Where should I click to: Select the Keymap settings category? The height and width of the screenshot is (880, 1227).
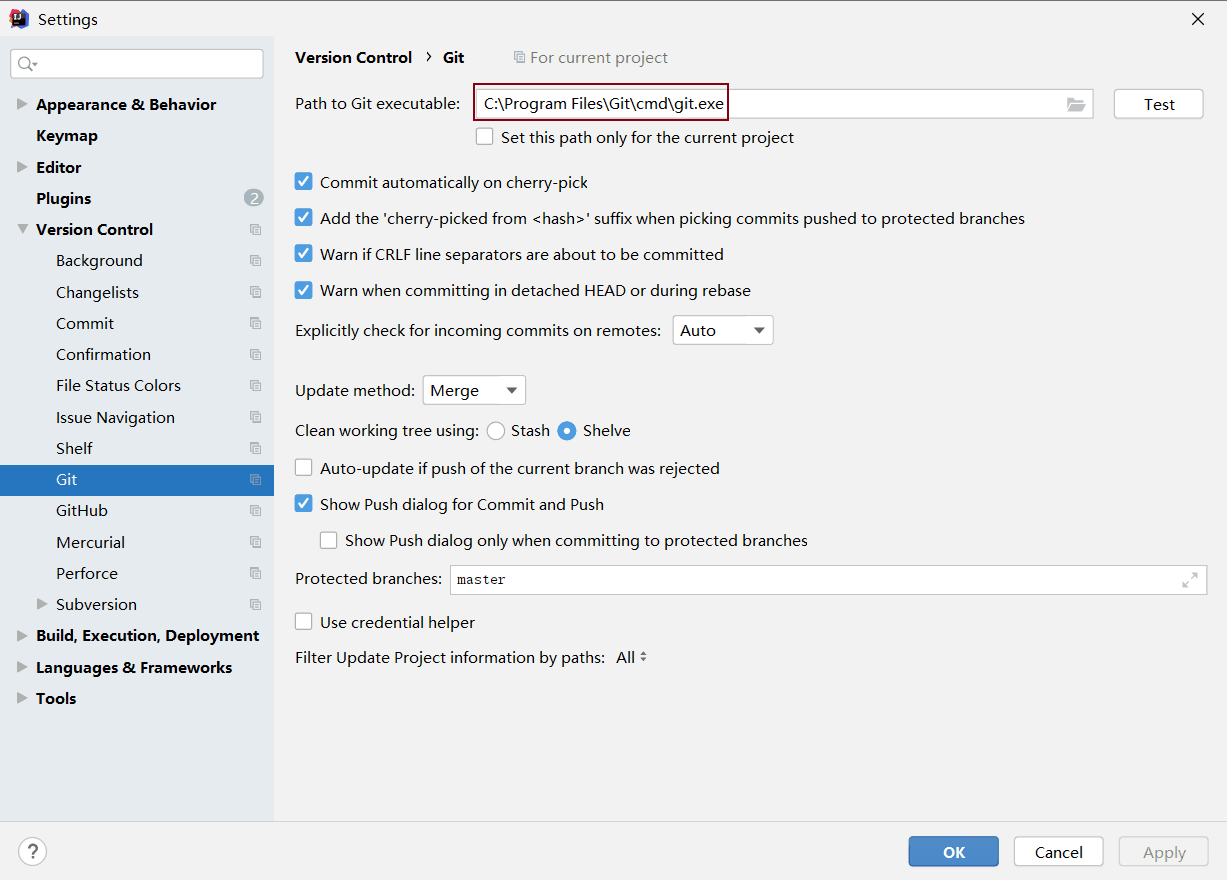coord(67,136)
